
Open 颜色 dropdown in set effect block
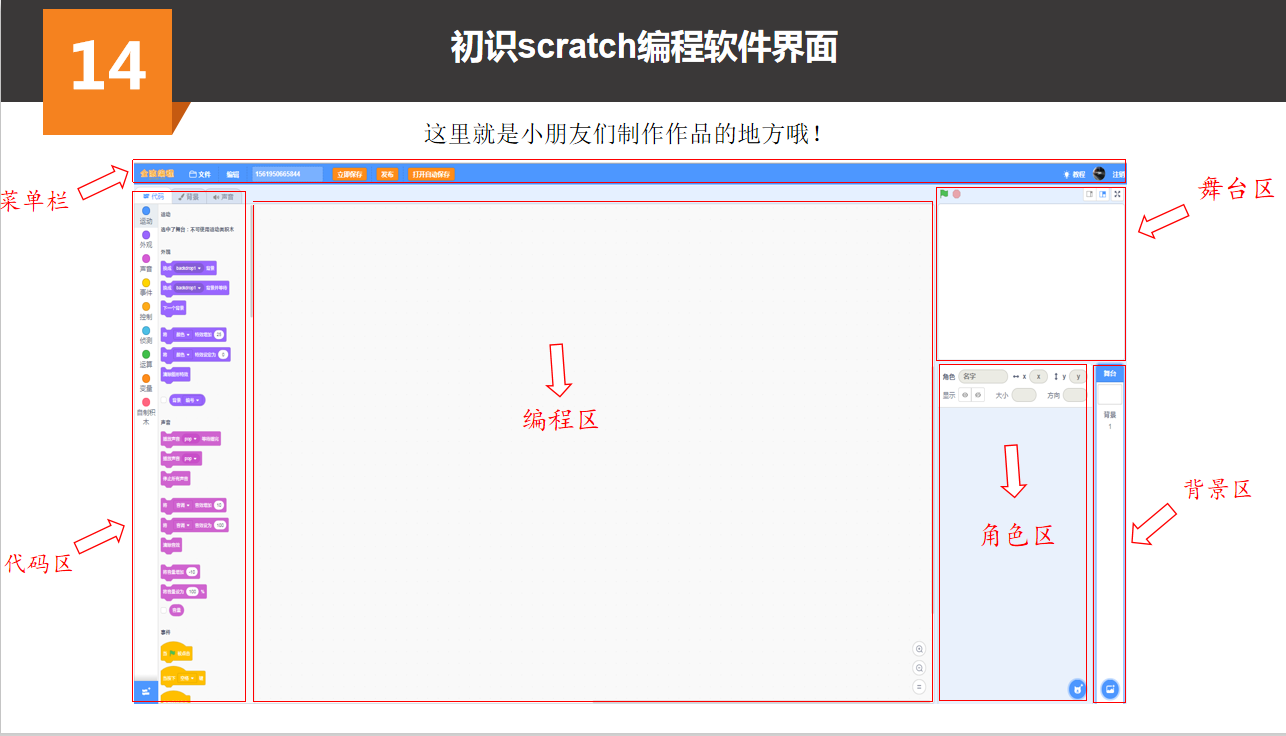pyautogui.click(x=182, y=354)
